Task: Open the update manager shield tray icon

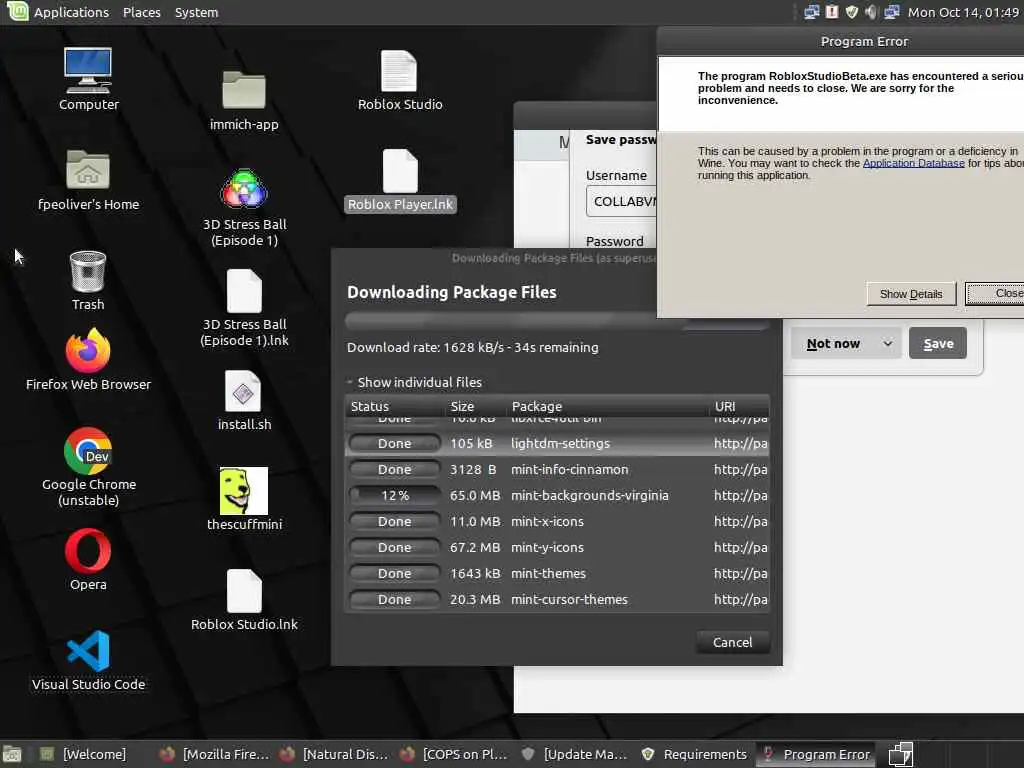Action: tap(852, 12)
